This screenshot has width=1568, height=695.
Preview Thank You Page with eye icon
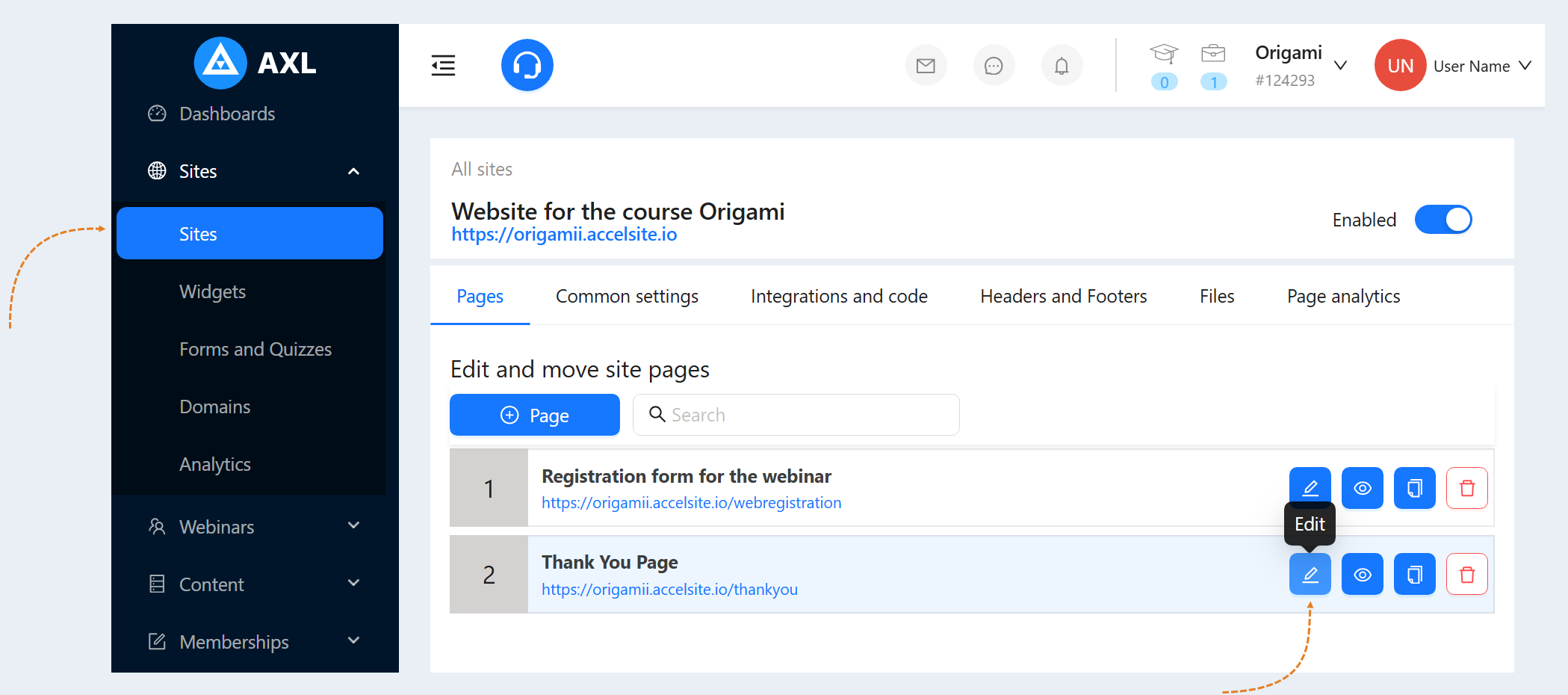1363,574
